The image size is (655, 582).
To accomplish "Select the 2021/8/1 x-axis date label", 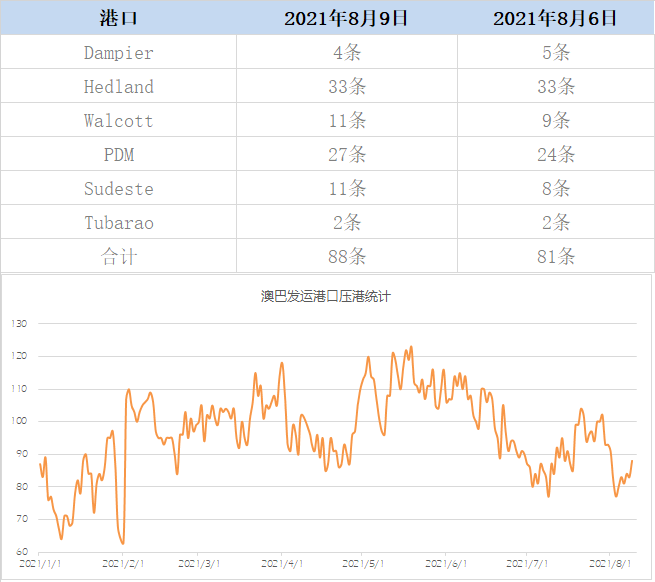I will [610, 564].
